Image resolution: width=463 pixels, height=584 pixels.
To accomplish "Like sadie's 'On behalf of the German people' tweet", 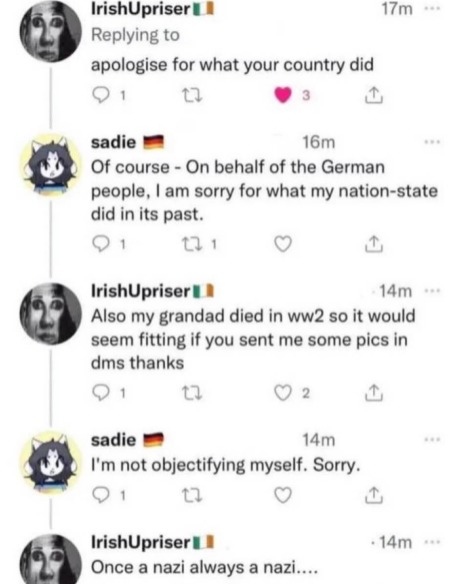I will (x=283, y=244).
